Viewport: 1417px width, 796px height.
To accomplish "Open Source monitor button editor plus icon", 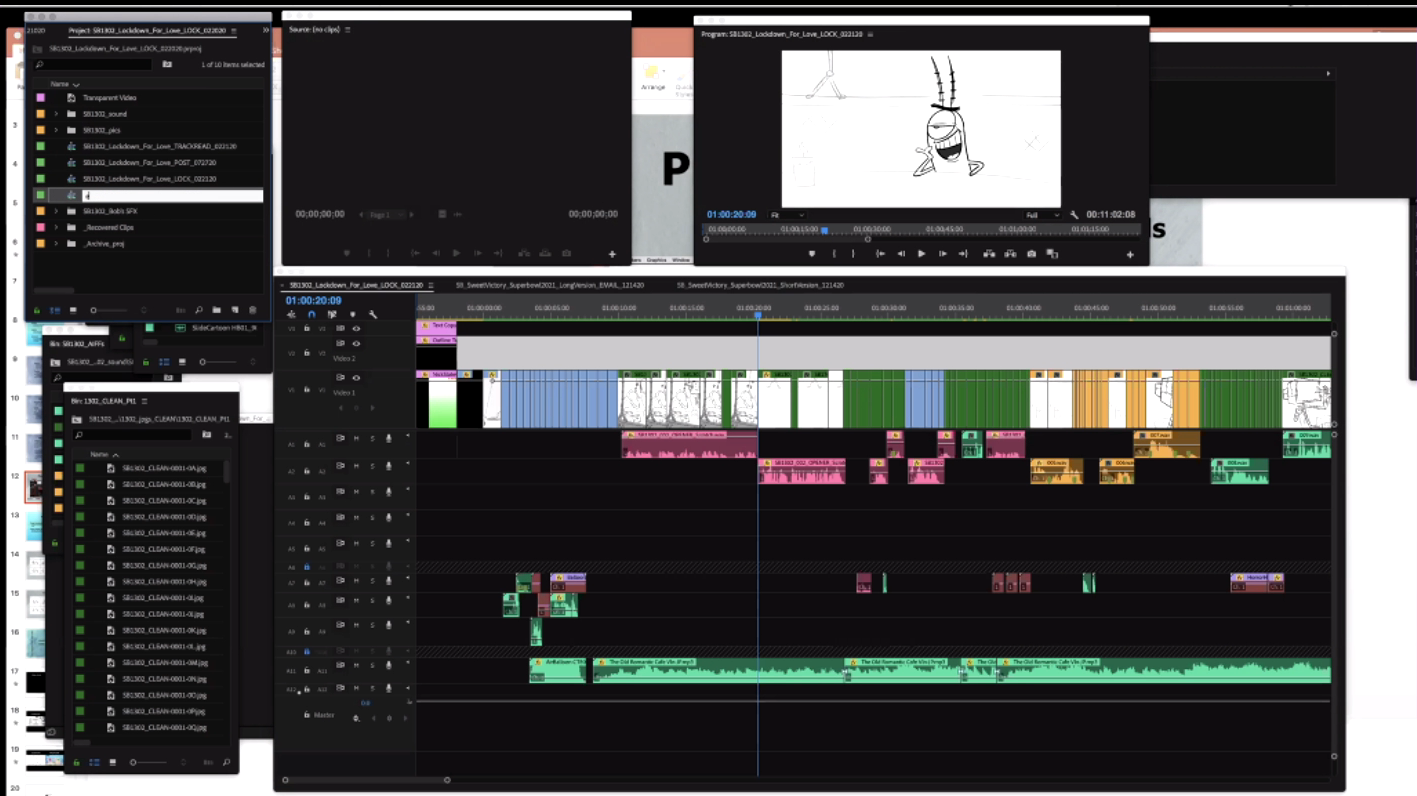I will 612,254.
